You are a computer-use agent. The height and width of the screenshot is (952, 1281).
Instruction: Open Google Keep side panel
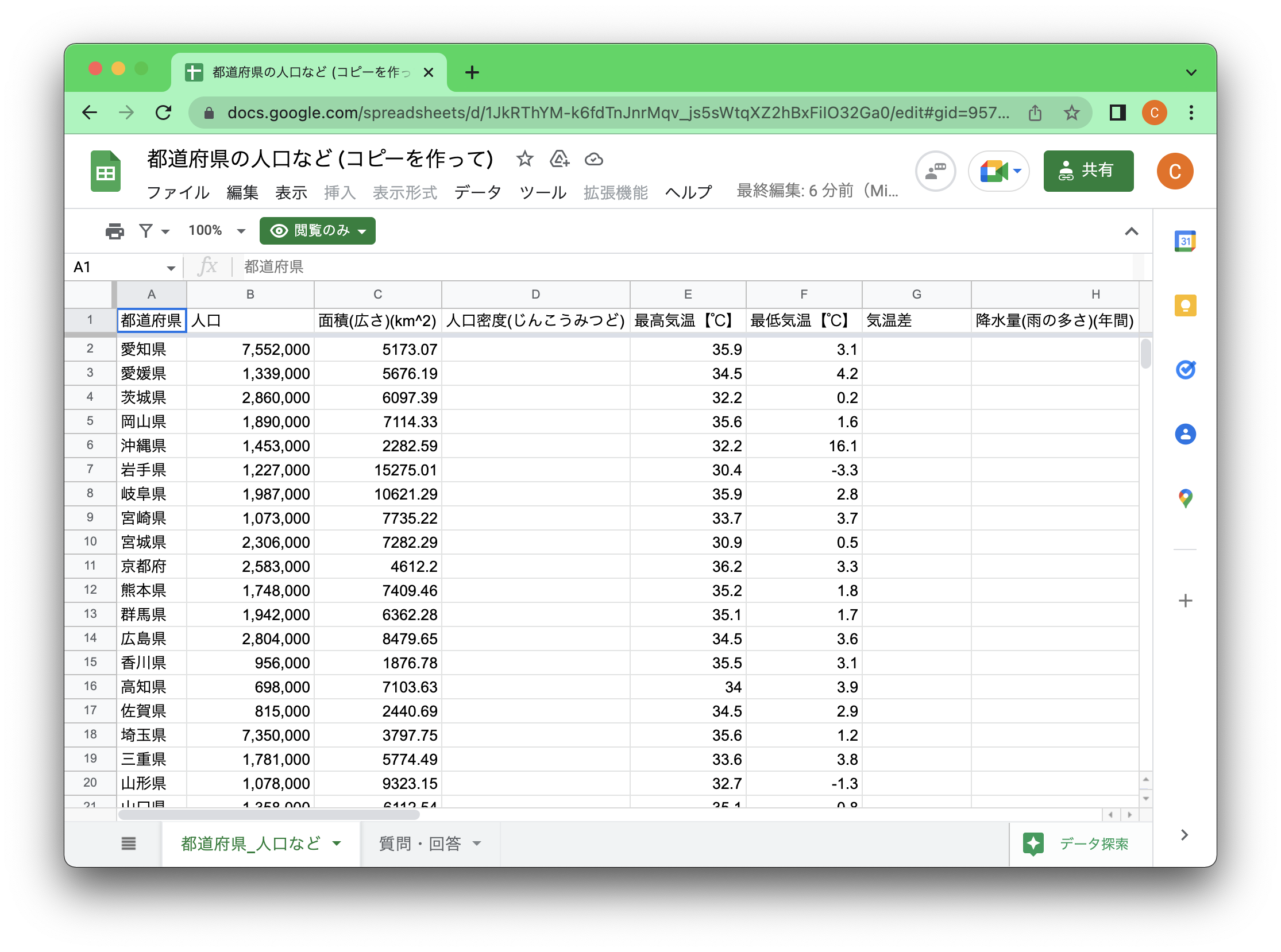tap(1184, 305)
